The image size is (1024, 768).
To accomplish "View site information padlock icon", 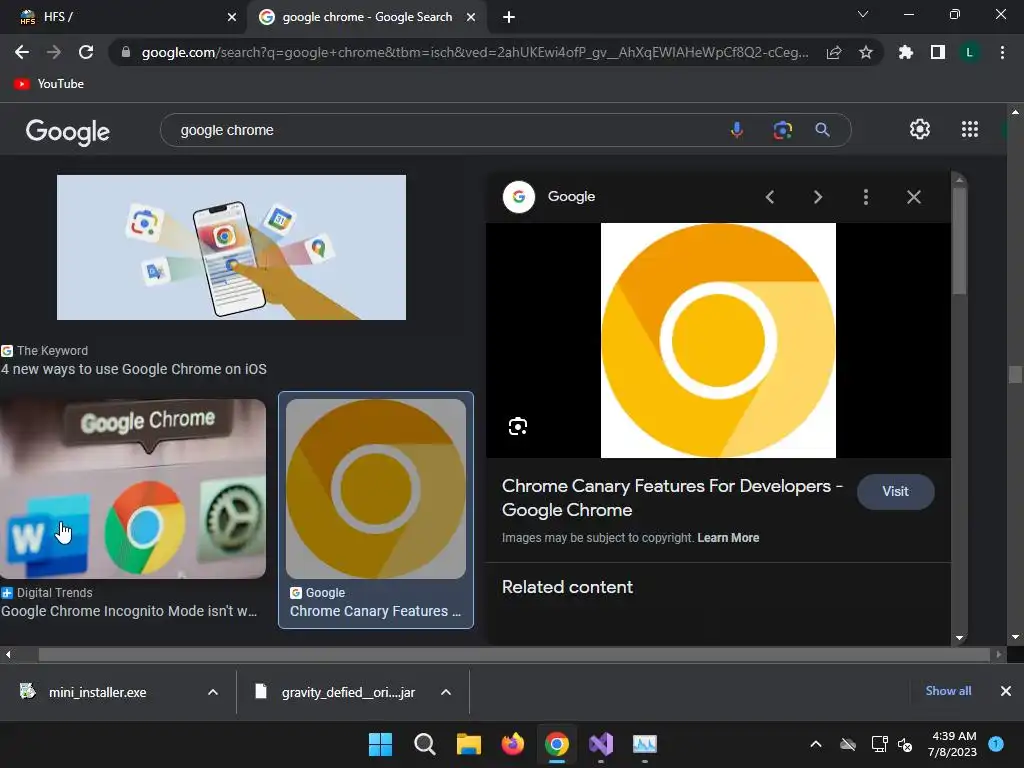I will (x=126, y=52).
